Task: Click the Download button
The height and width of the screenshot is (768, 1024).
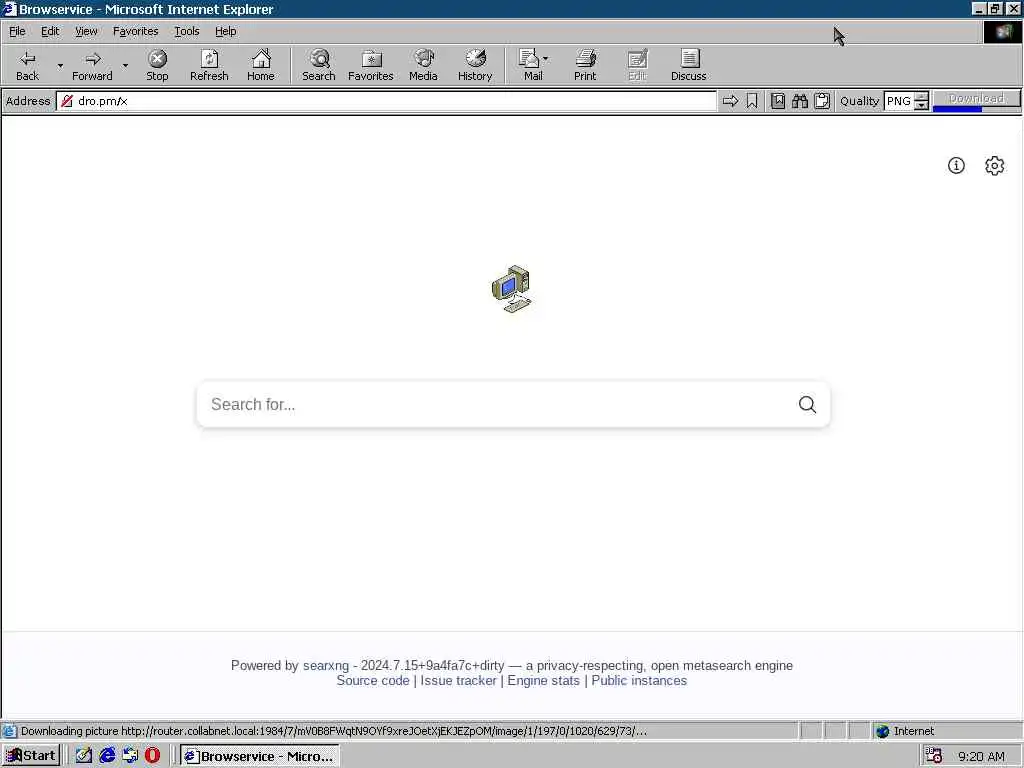Action: coord(976,99)
